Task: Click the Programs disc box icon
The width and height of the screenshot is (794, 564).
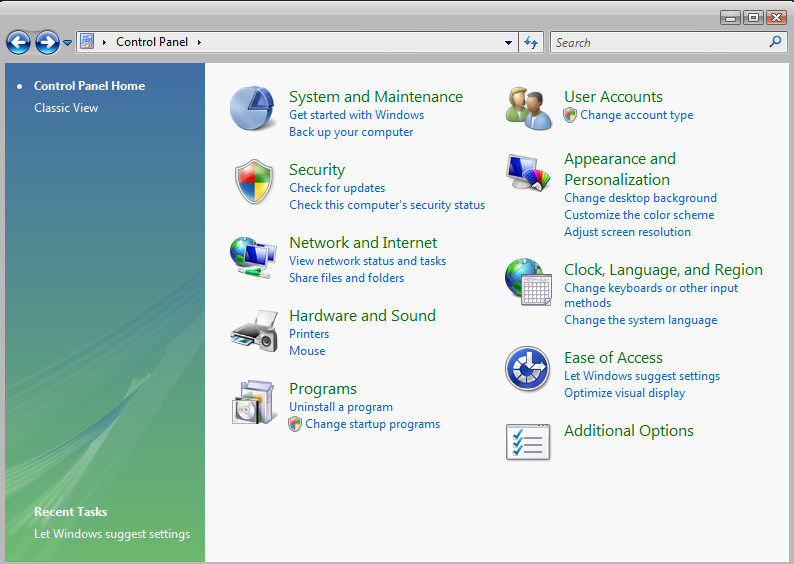Action: 254,402
